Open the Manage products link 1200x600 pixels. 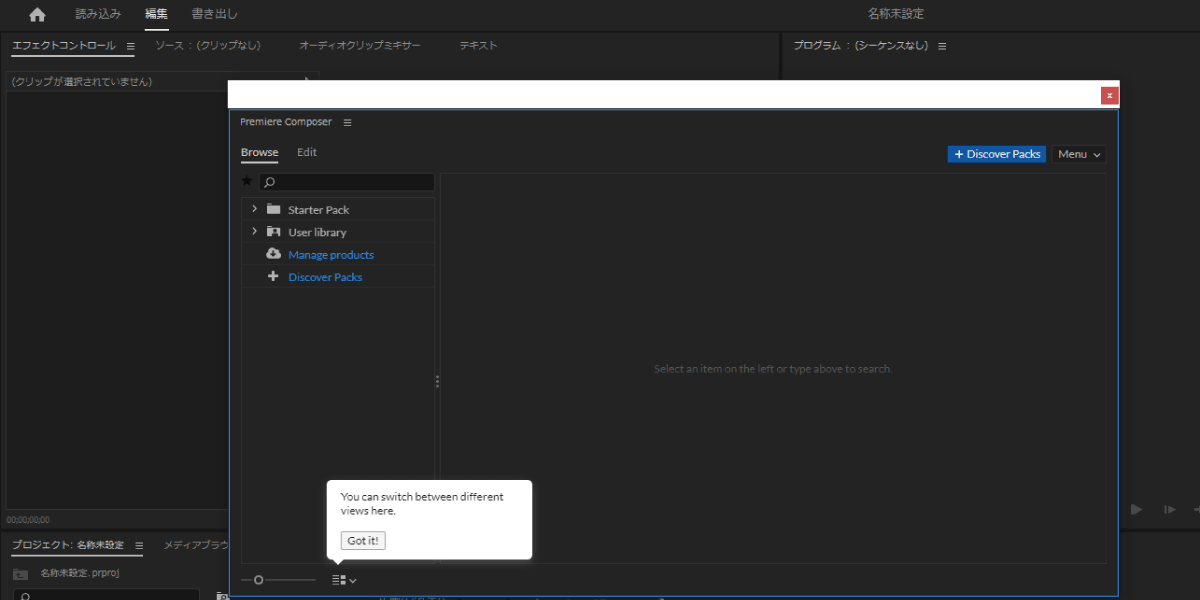(331, 255)
